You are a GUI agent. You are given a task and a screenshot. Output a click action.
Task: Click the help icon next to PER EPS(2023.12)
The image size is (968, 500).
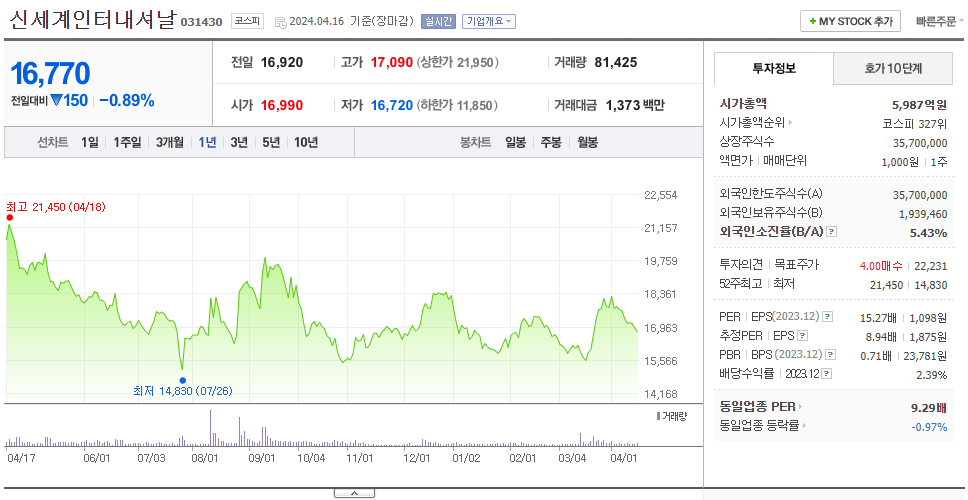coord(827,317)
